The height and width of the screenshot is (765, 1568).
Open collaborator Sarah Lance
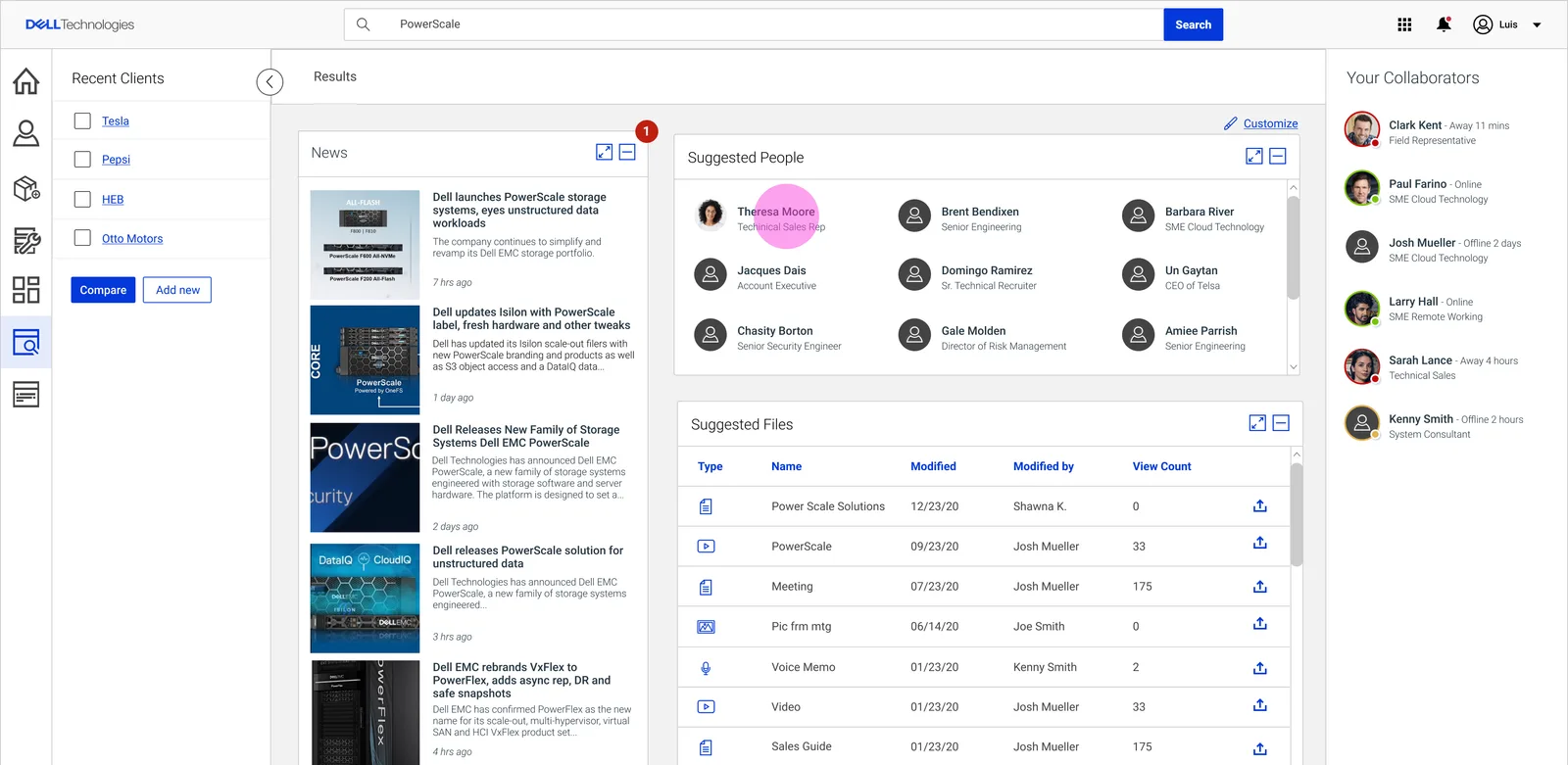pyautogui.click(x=1432, y=366)
